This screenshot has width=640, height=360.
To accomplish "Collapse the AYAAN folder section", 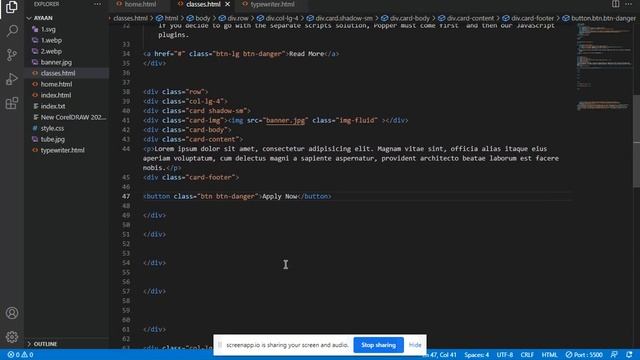I will point(43,18).
